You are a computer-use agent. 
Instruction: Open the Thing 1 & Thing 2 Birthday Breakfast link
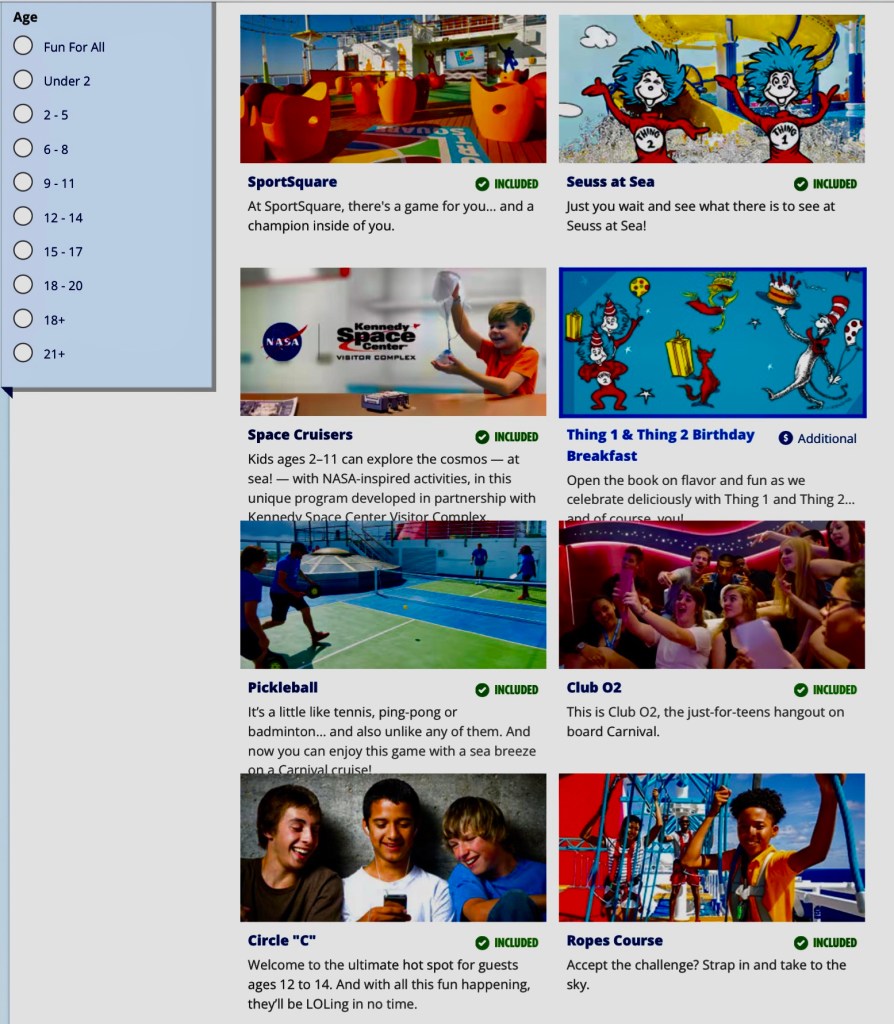coord(660,445)
